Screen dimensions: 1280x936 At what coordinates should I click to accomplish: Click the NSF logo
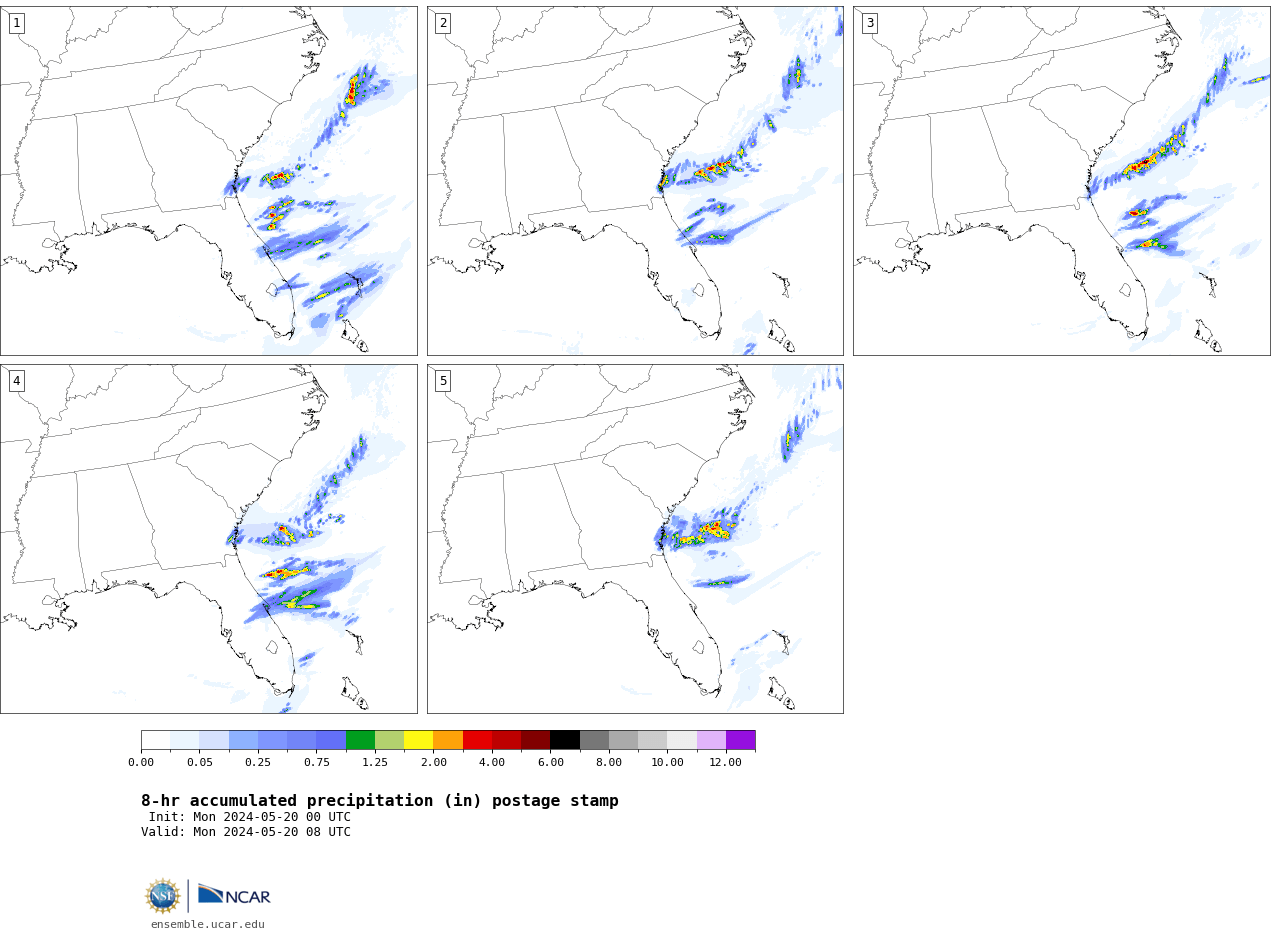[x=163, y=896]
